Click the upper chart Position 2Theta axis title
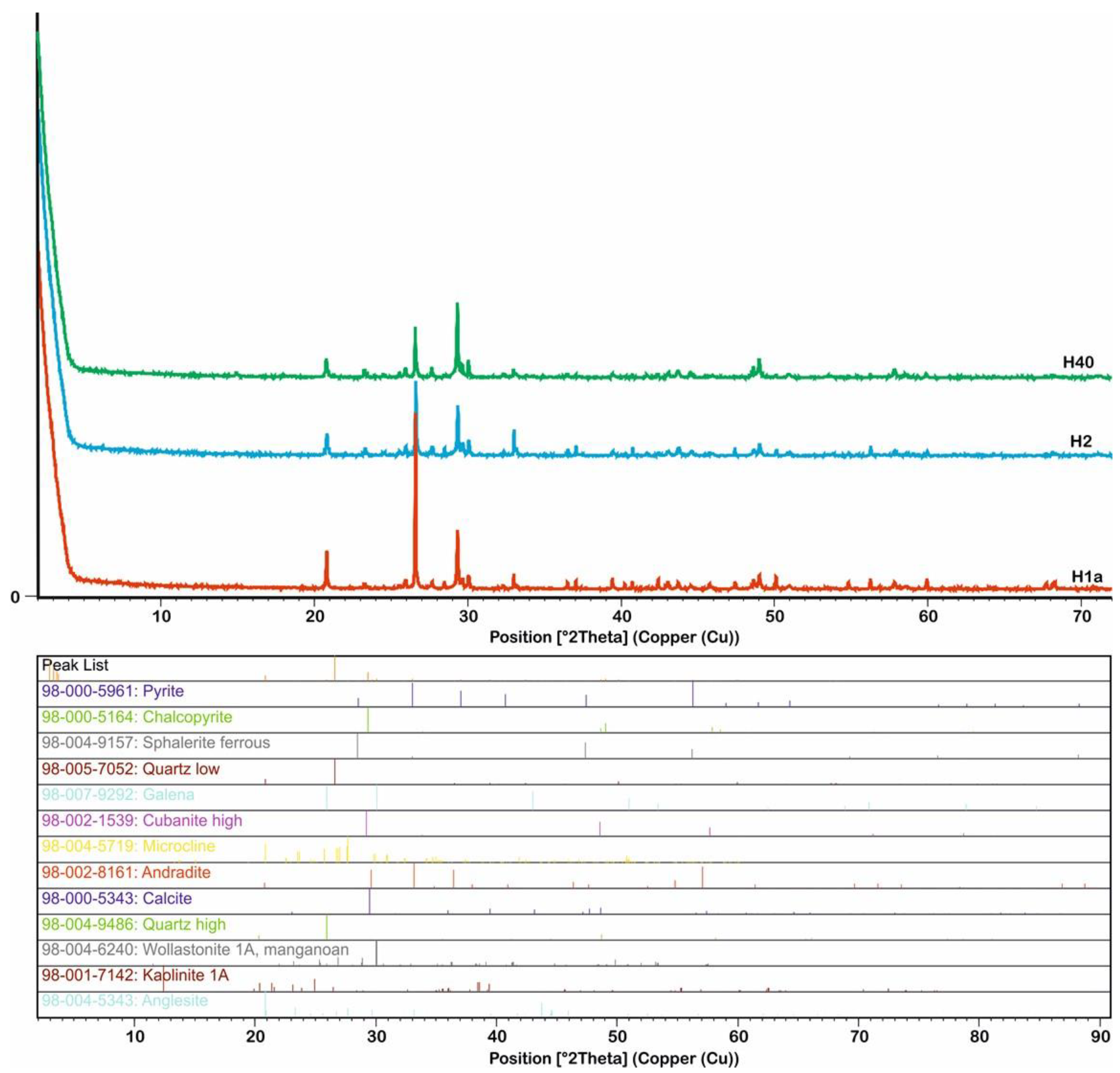 point(614,637)
